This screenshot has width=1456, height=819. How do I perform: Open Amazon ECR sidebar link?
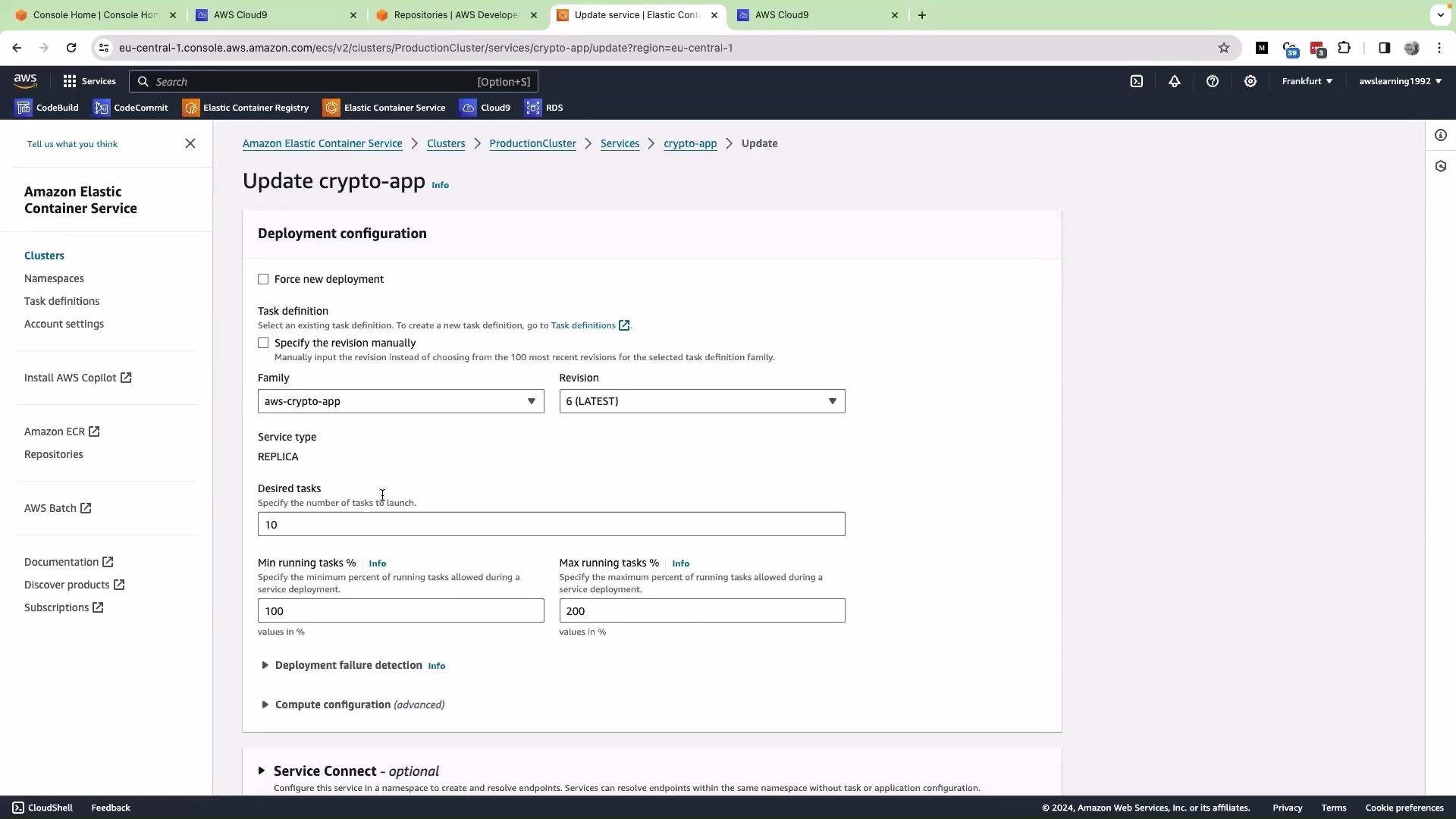tap(62, 431)
